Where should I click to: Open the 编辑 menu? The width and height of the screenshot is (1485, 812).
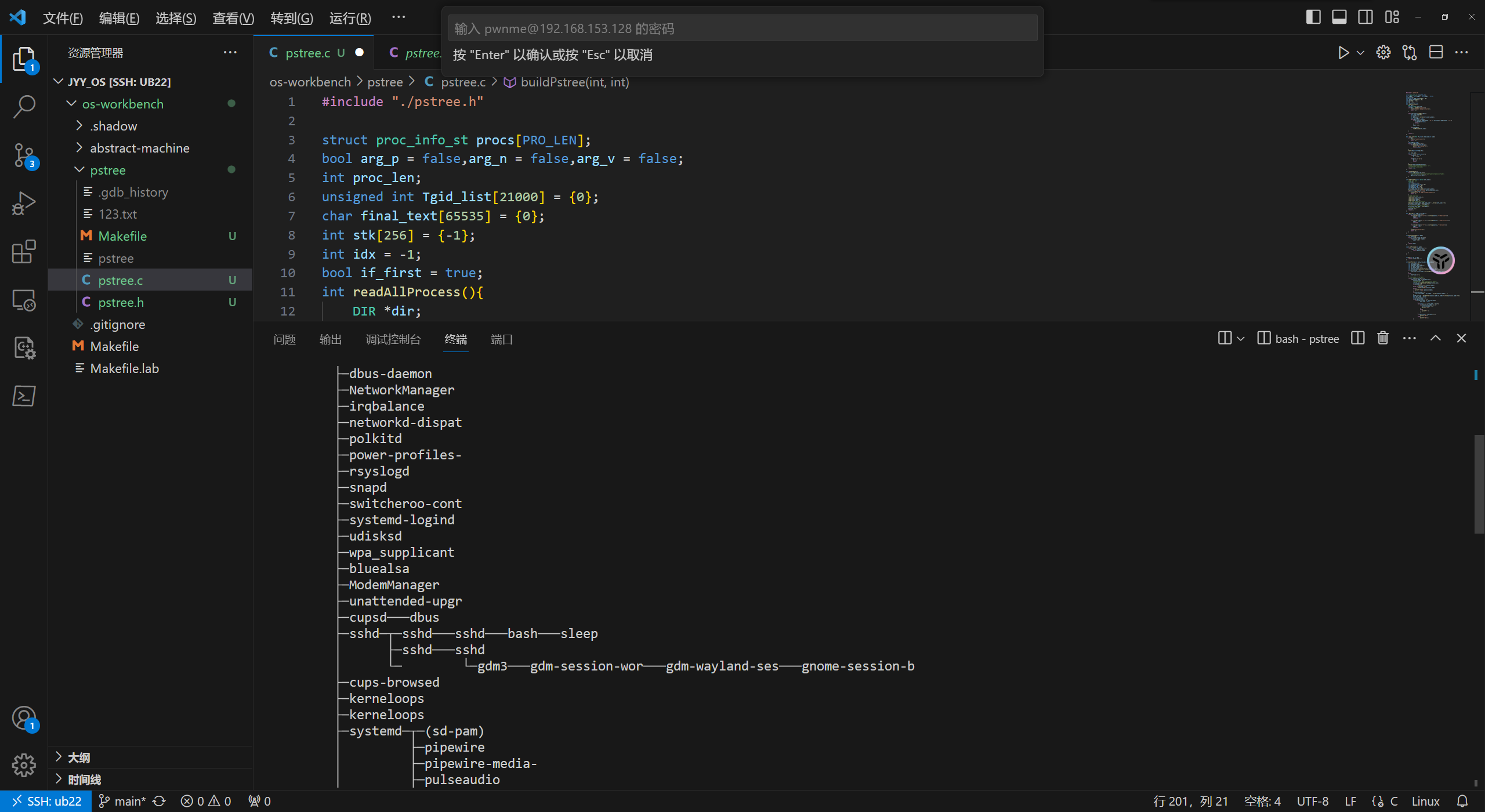click(x=119, y=18)
